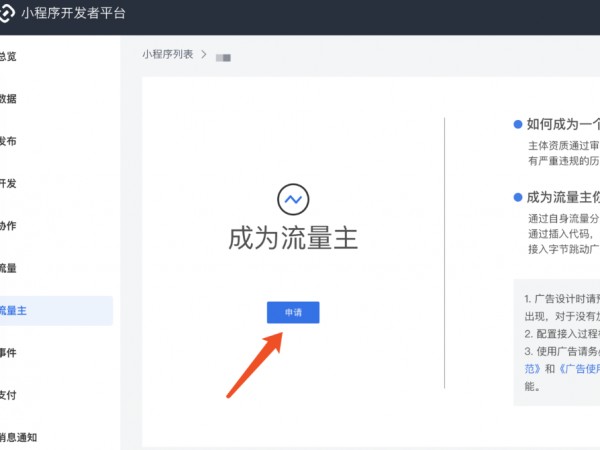Go to 支付 in the sidebar

coord(8,395)
